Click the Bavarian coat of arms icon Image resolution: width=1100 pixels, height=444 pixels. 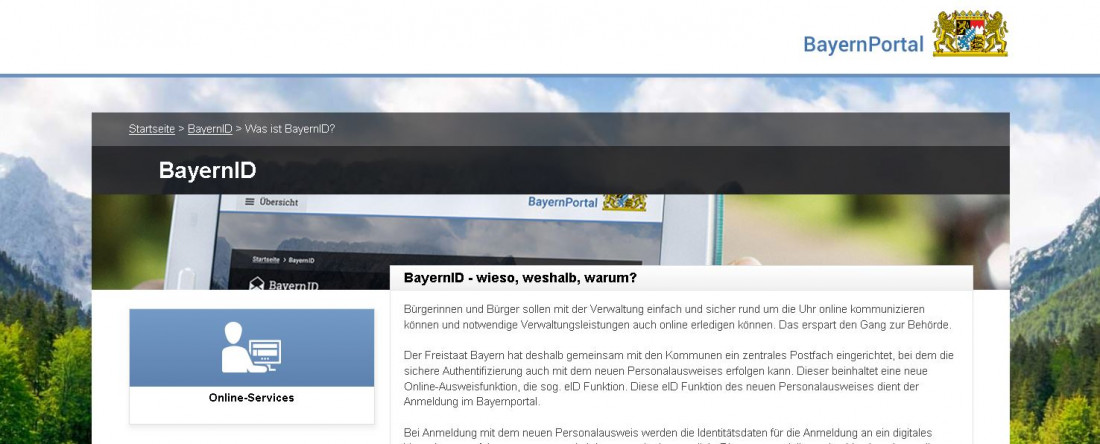pos(970,33)
